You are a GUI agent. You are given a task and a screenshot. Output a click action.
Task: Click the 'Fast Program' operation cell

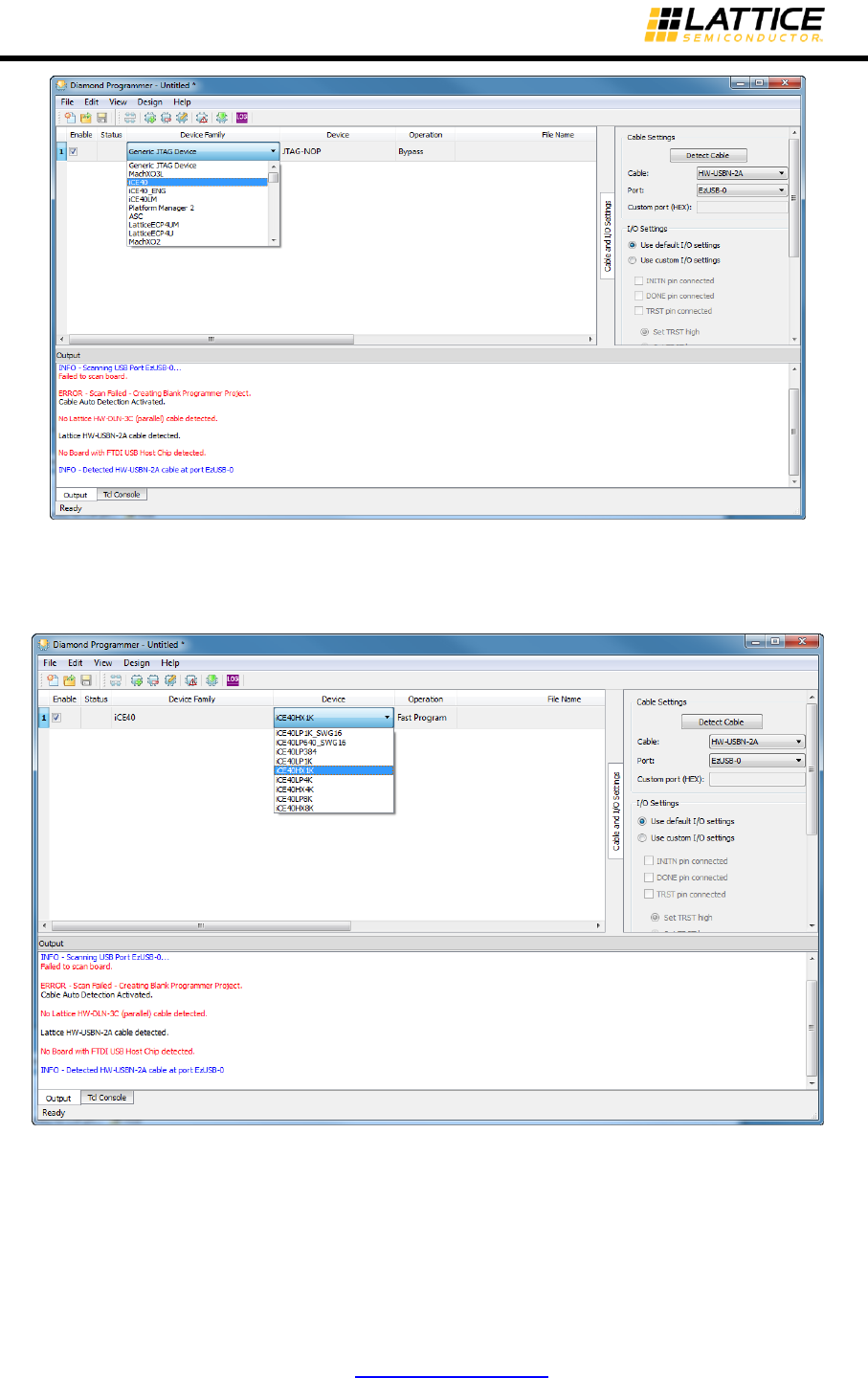[x=425, y=718]
